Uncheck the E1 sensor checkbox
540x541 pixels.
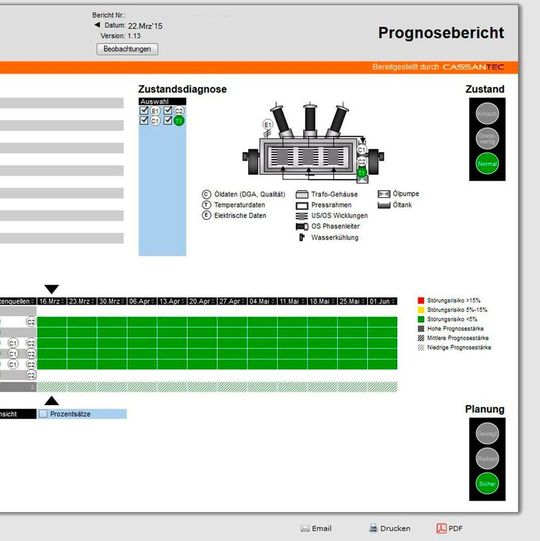click(144, 110)
